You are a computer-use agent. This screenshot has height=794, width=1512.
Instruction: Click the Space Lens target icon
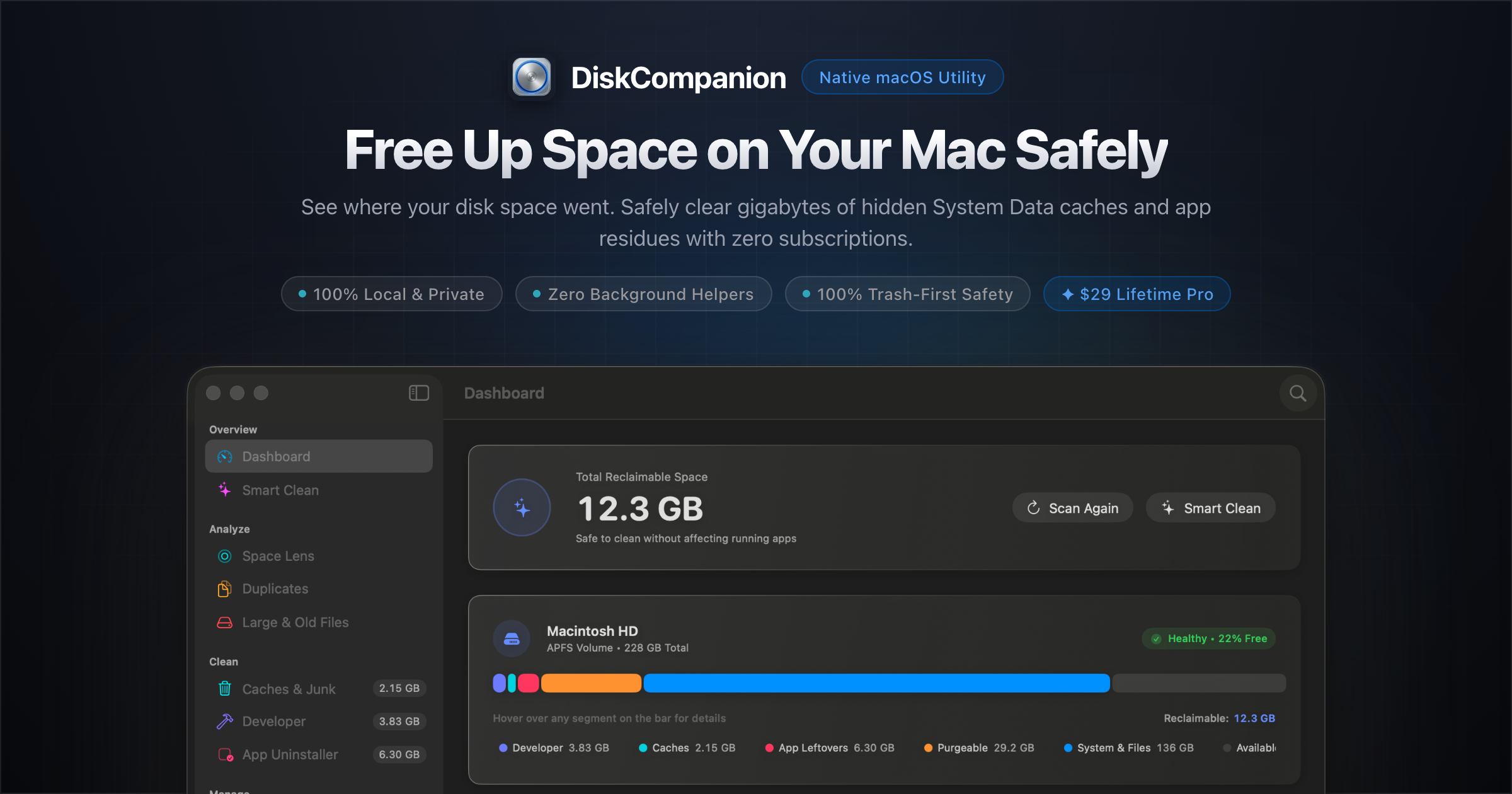(x=225, y=556)
